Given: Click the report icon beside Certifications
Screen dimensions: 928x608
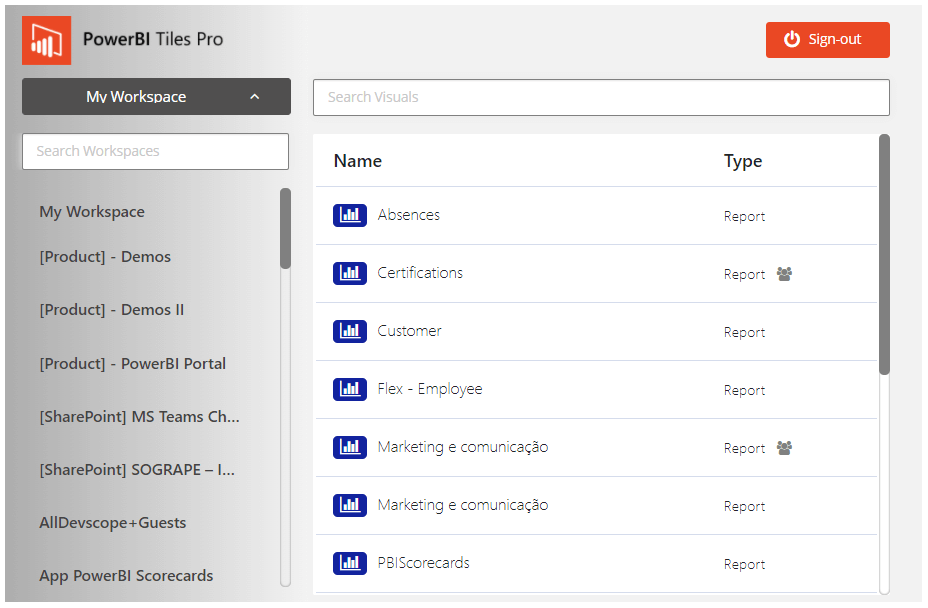Looking at the screenshot, I should [x=349, y=273].
